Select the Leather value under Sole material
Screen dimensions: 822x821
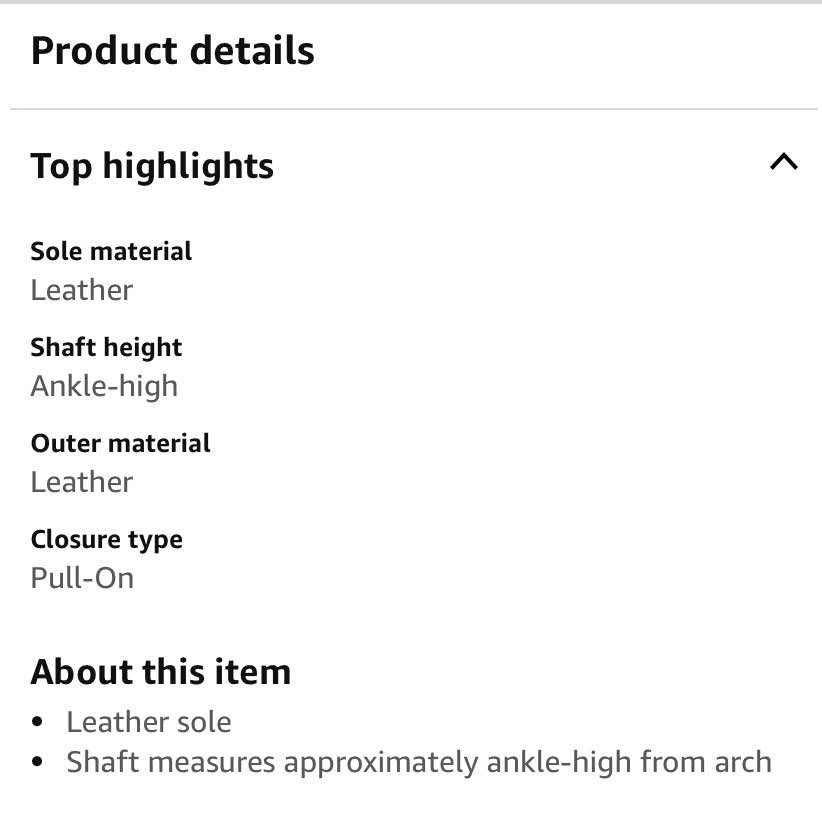coord(81,290)
